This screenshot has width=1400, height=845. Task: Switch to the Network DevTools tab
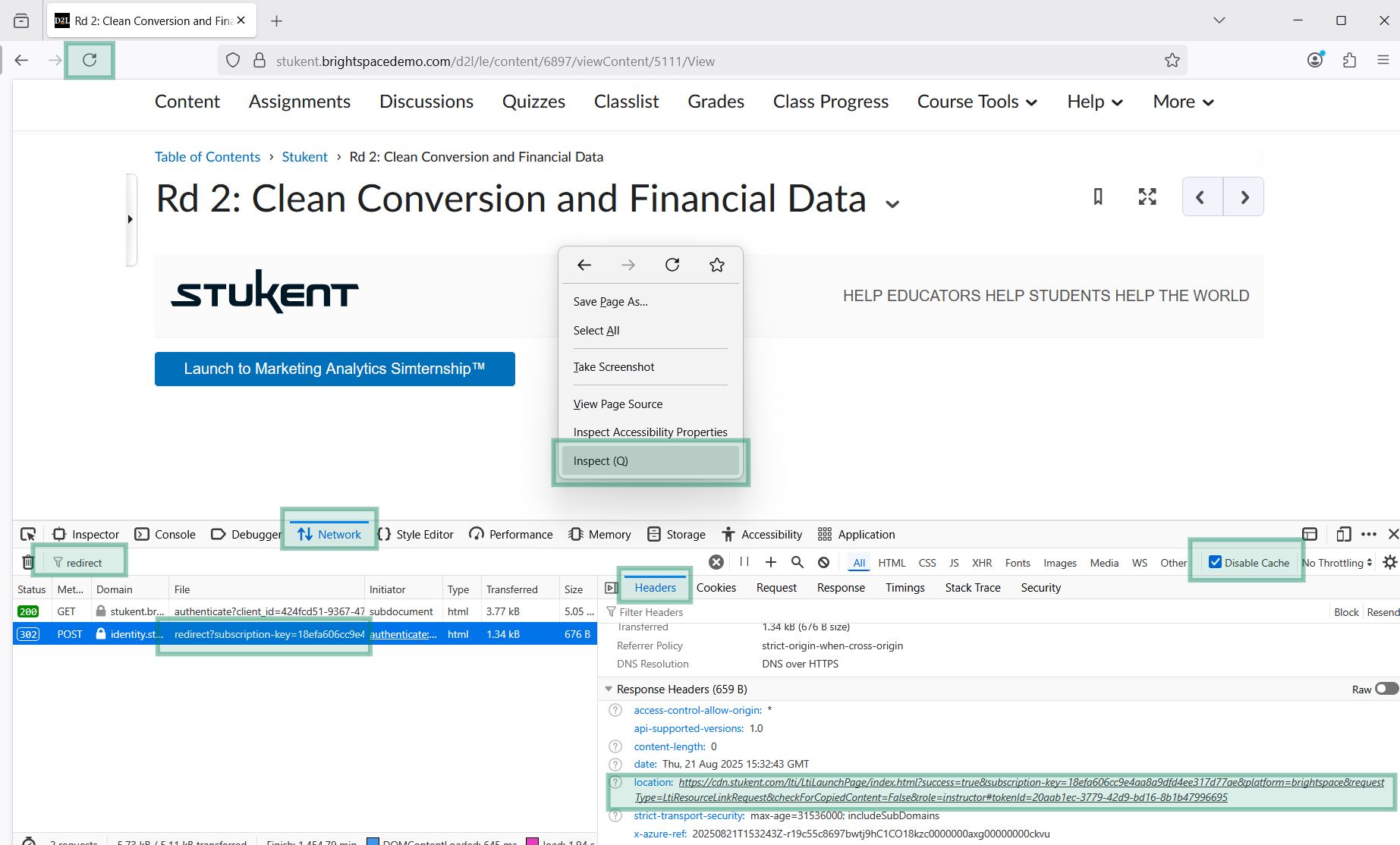click(x=329, y=534)
